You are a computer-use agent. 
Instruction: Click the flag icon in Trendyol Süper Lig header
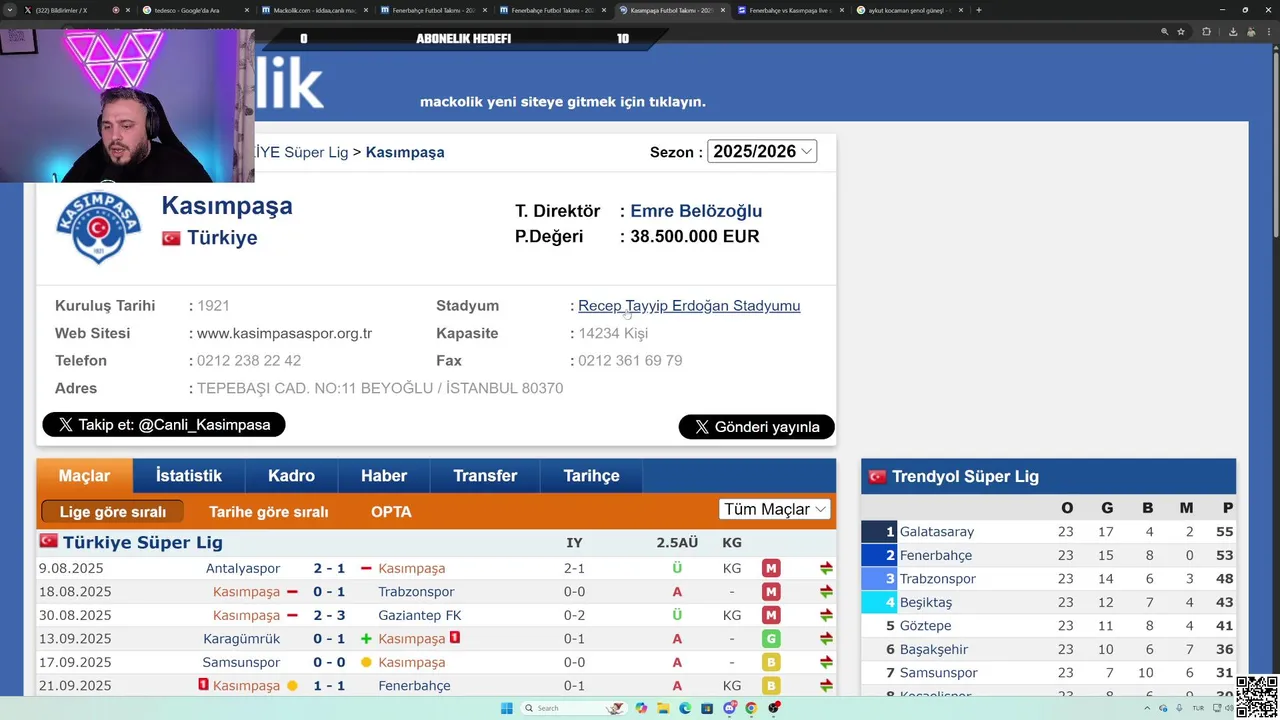[x=877, y=477]
